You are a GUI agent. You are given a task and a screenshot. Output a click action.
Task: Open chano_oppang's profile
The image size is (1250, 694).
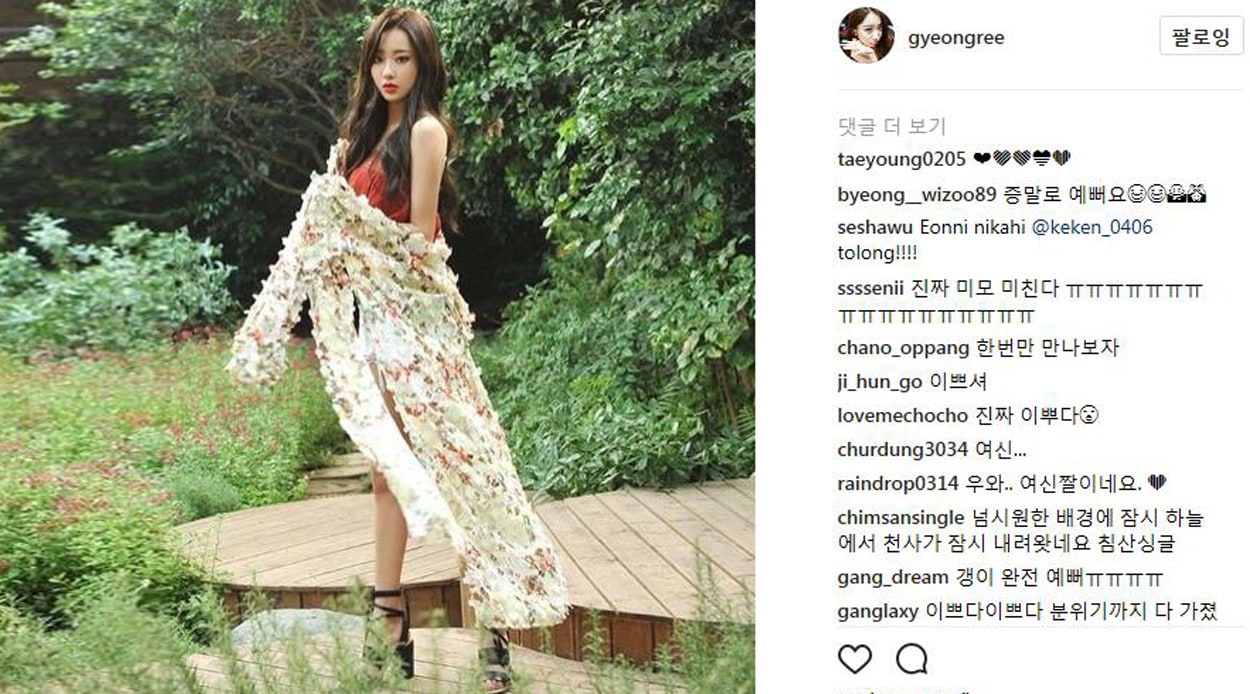903,349
